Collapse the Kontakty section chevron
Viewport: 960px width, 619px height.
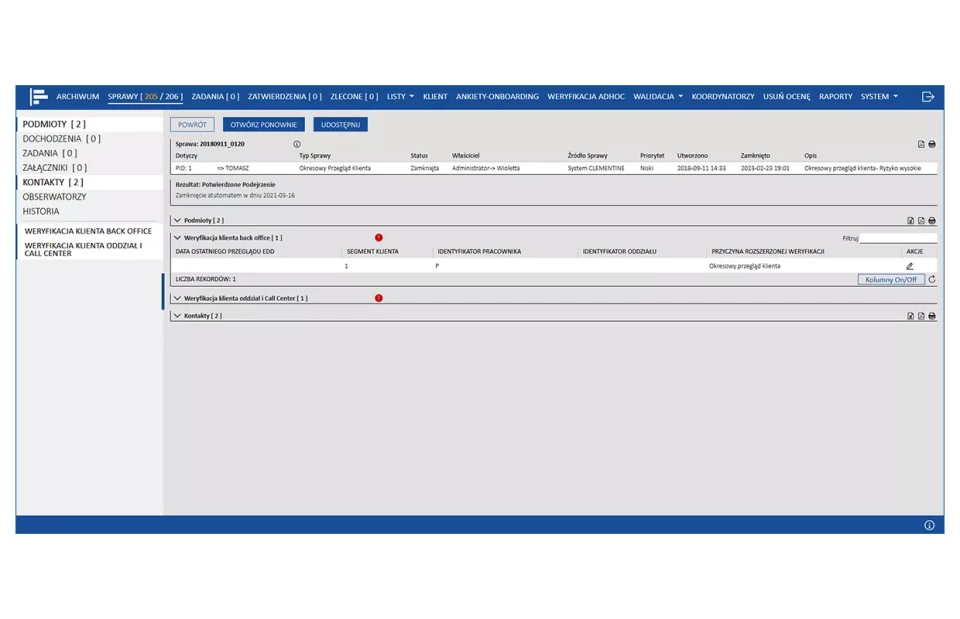(x=178, y=316)
